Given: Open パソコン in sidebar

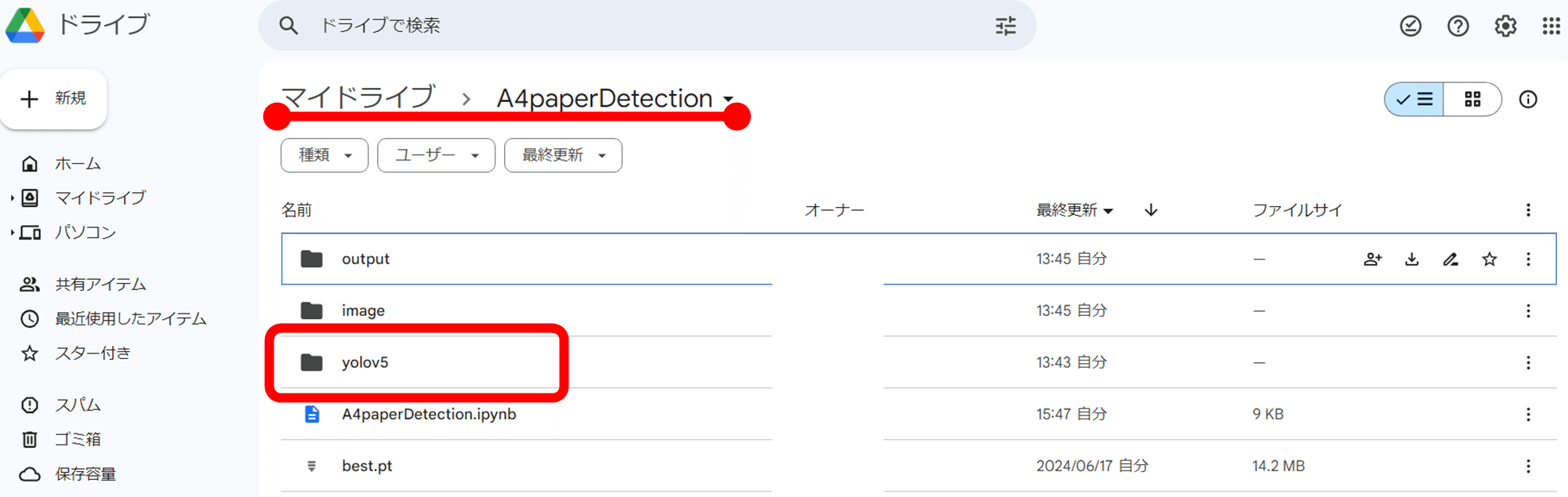Looking at the screenshot, I should click(85, 233).
